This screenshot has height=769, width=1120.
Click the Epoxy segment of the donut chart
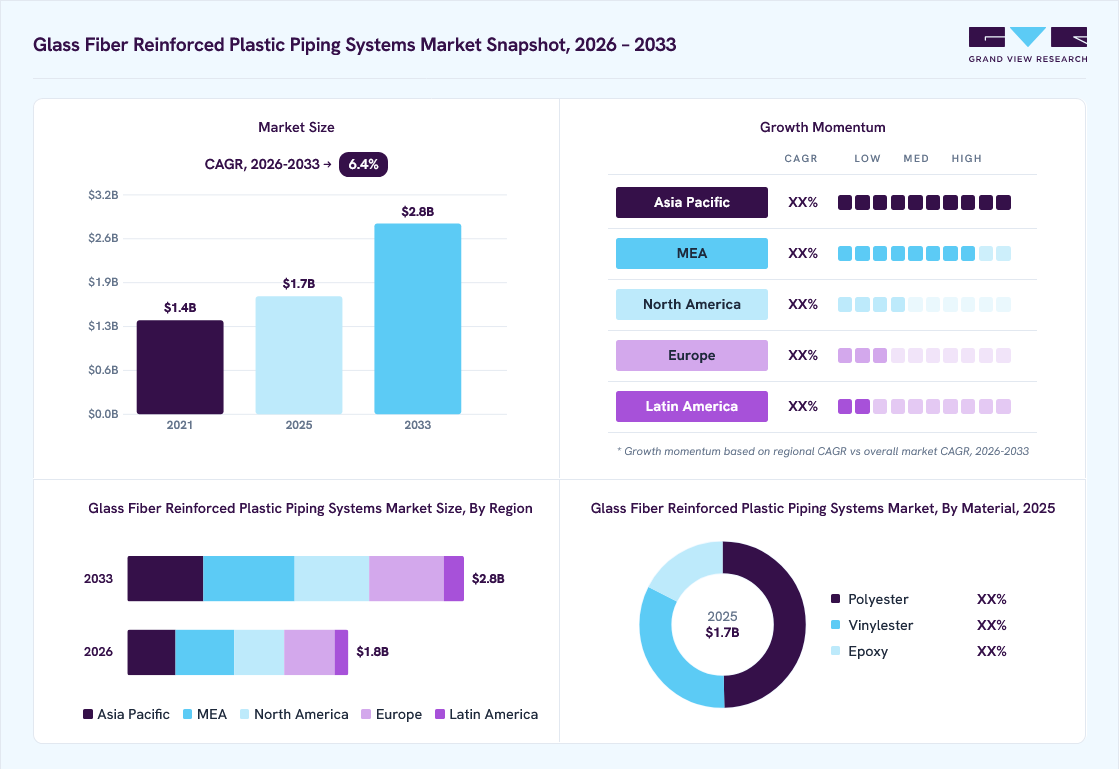point(686,568)
